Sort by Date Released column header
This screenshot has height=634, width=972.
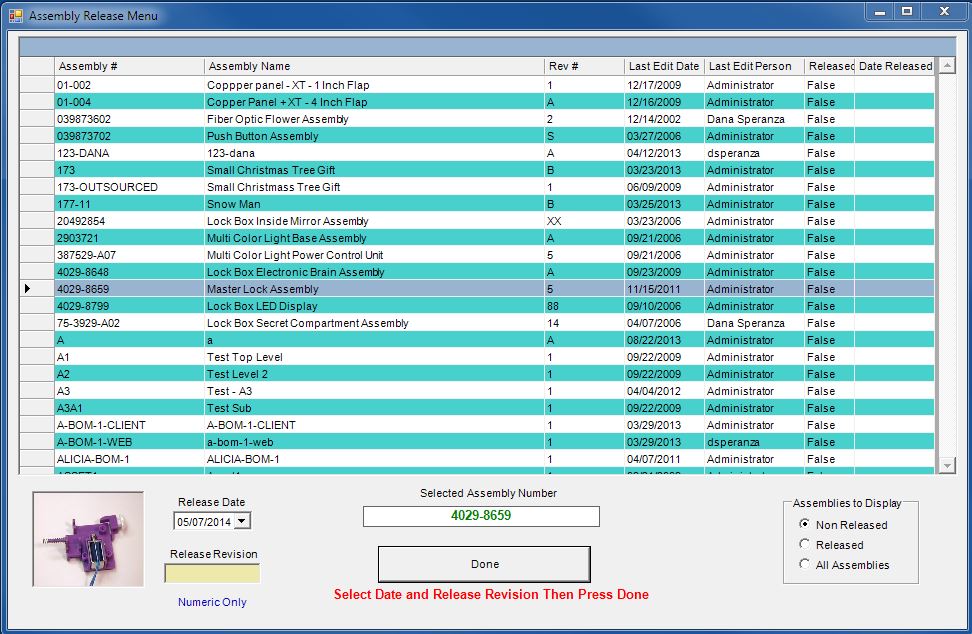click(x=895, y=66)
